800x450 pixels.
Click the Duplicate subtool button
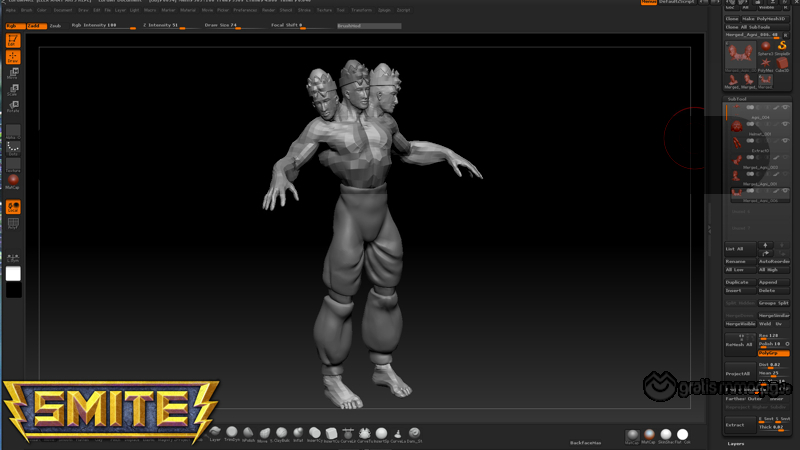point(739,282)
